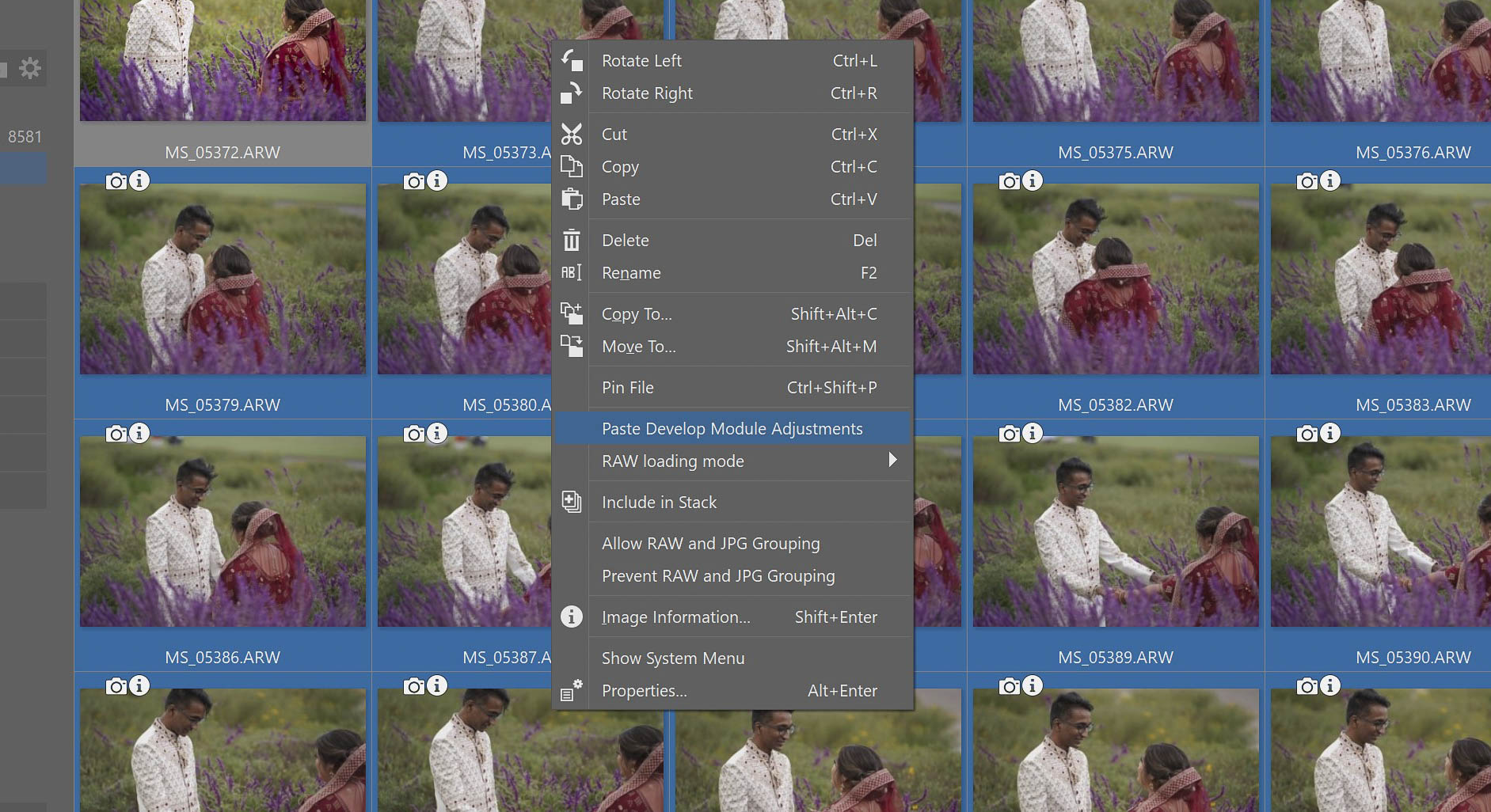The image size is (1491, 812).
Task: Click the Include in Stack icon
Action: [x=571, y=503]
